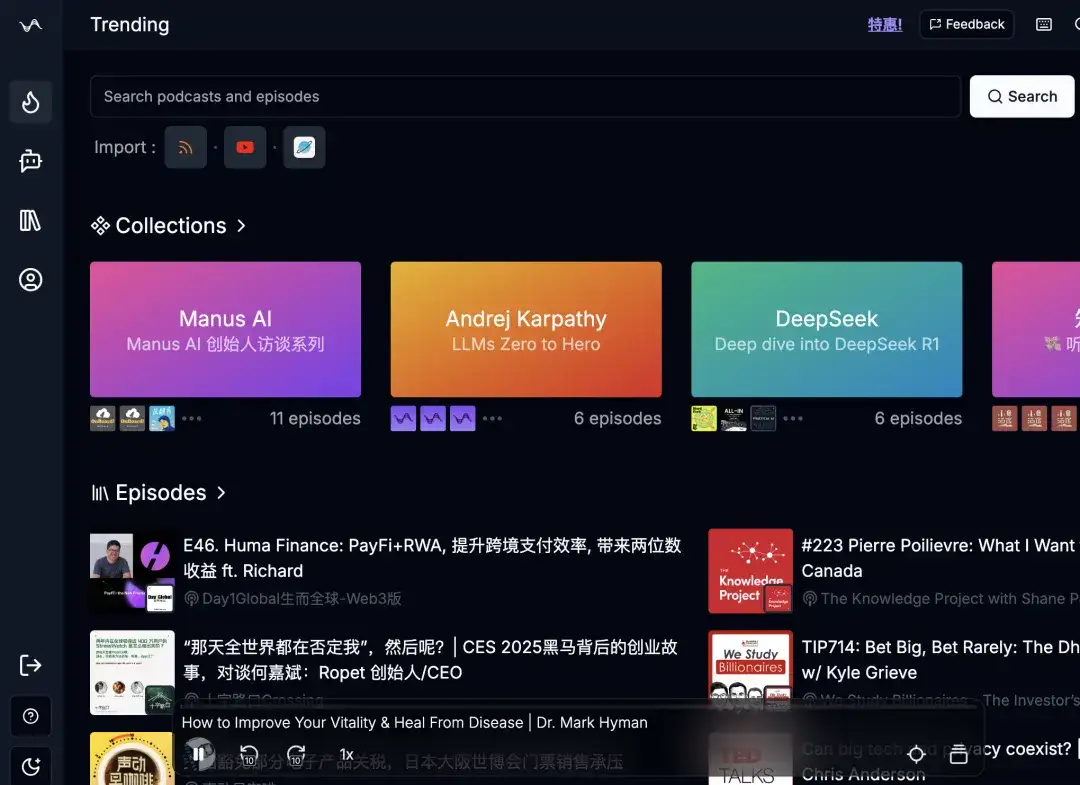
Task: Click the Collections heading
Action: pos(171,226)
